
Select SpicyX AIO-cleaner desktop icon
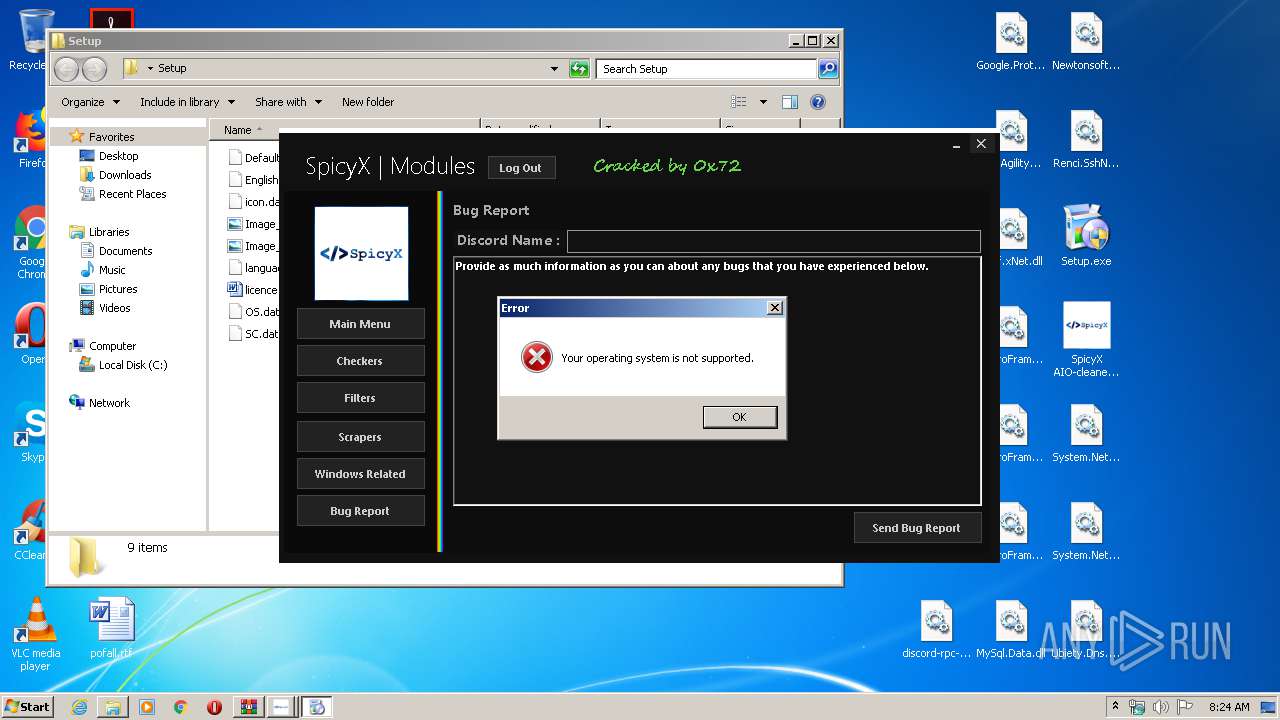click(x=1086, y=340)
